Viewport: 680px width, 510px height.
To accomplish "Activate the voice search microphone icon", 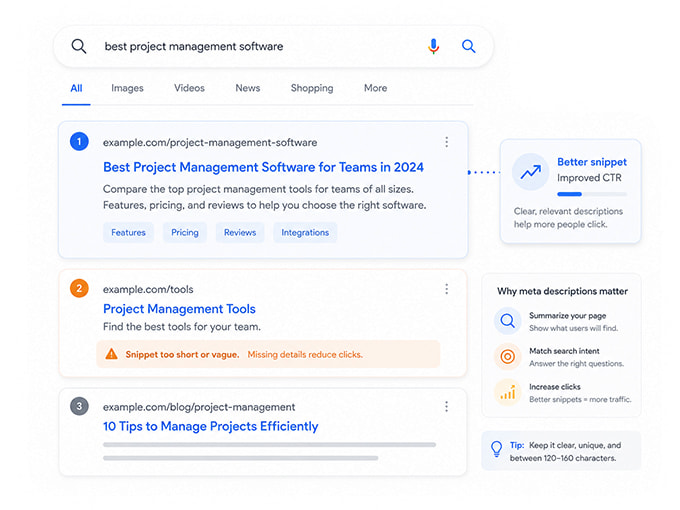I will pyautogui.click(x=433, y=46).
